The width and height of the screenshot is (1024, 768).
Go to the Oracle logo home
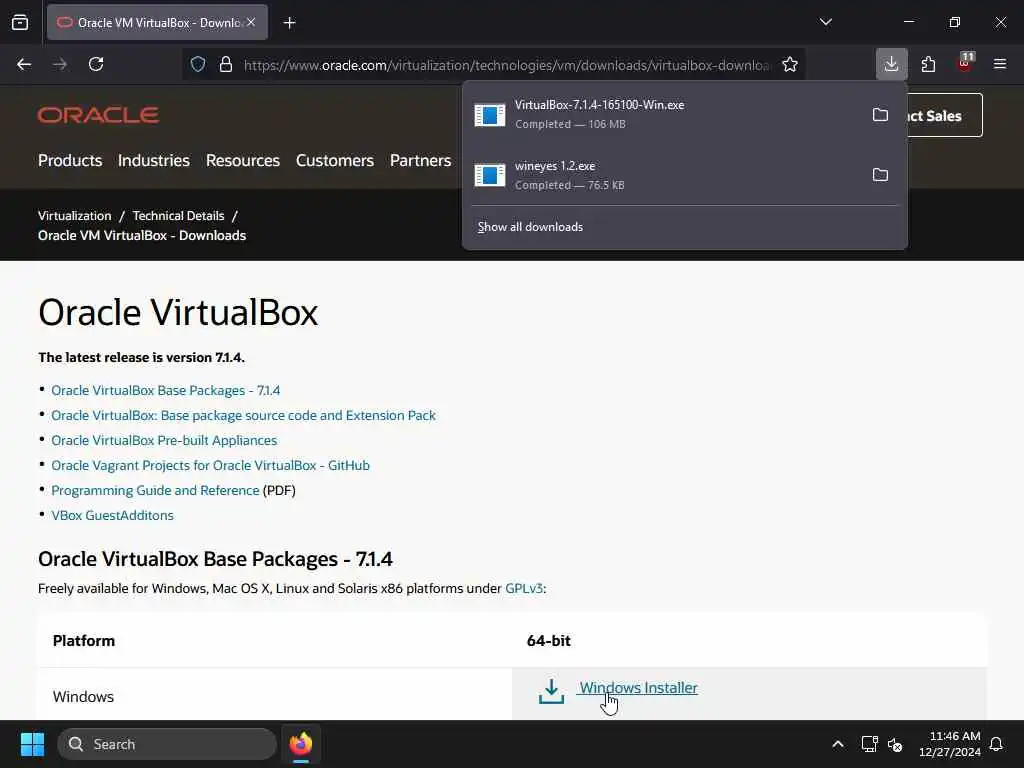pos(98,115)
